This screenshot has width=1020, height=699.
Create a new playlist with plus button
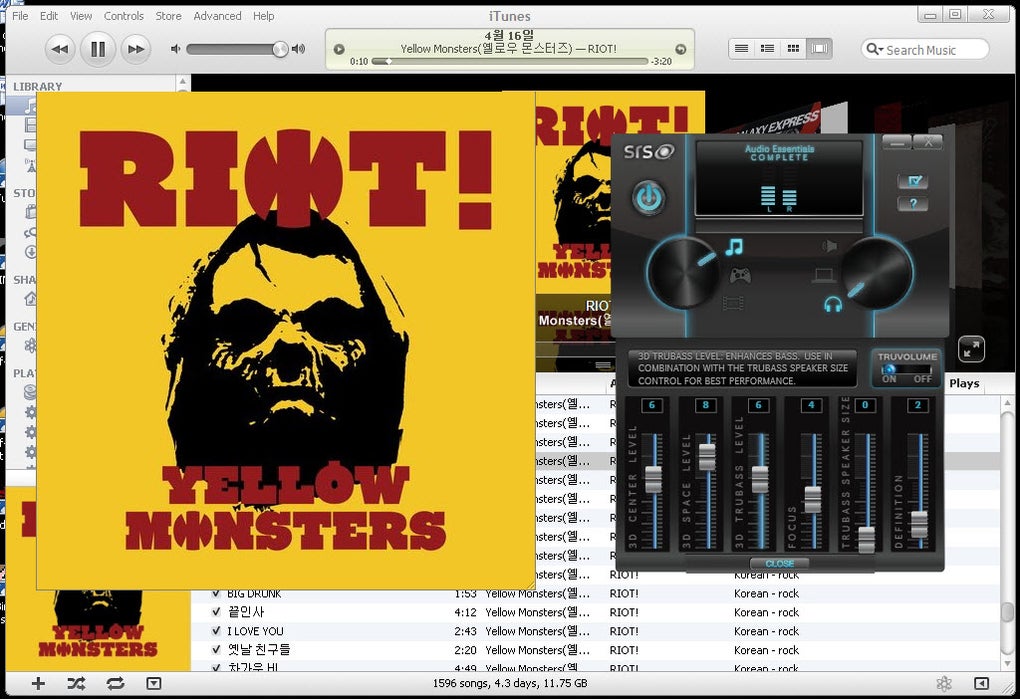(38, 683)
